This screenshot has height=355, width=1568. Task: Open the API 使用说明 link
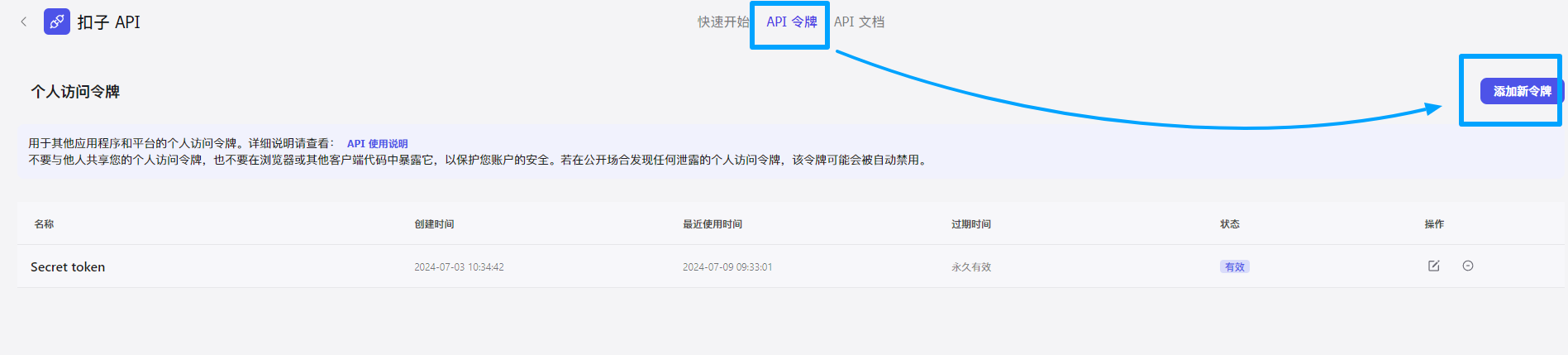(x=377, y=143)
